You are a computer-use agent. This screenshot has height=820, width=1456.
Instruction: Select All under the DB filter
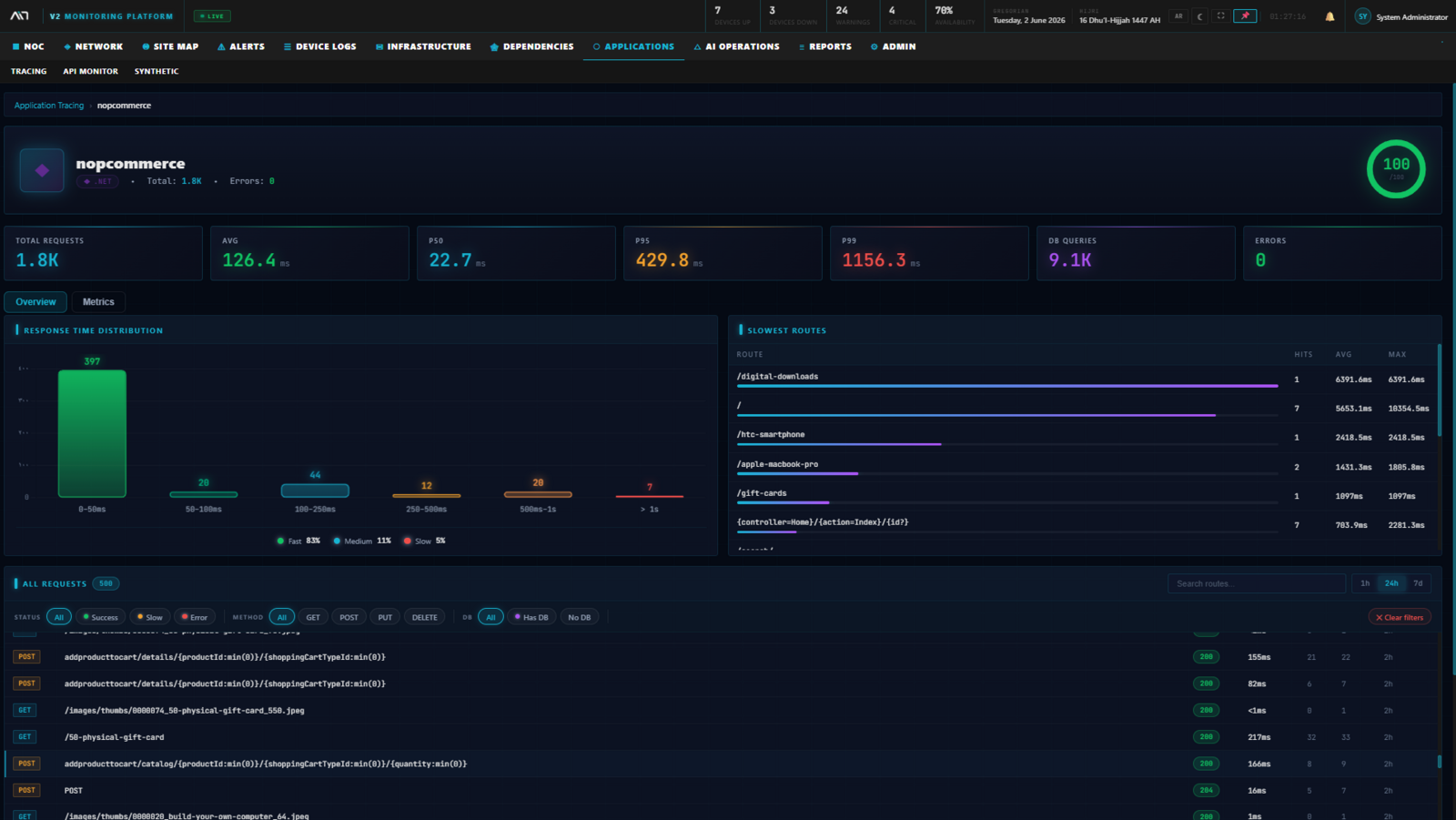pyautogui.click(x=490, y=617)
